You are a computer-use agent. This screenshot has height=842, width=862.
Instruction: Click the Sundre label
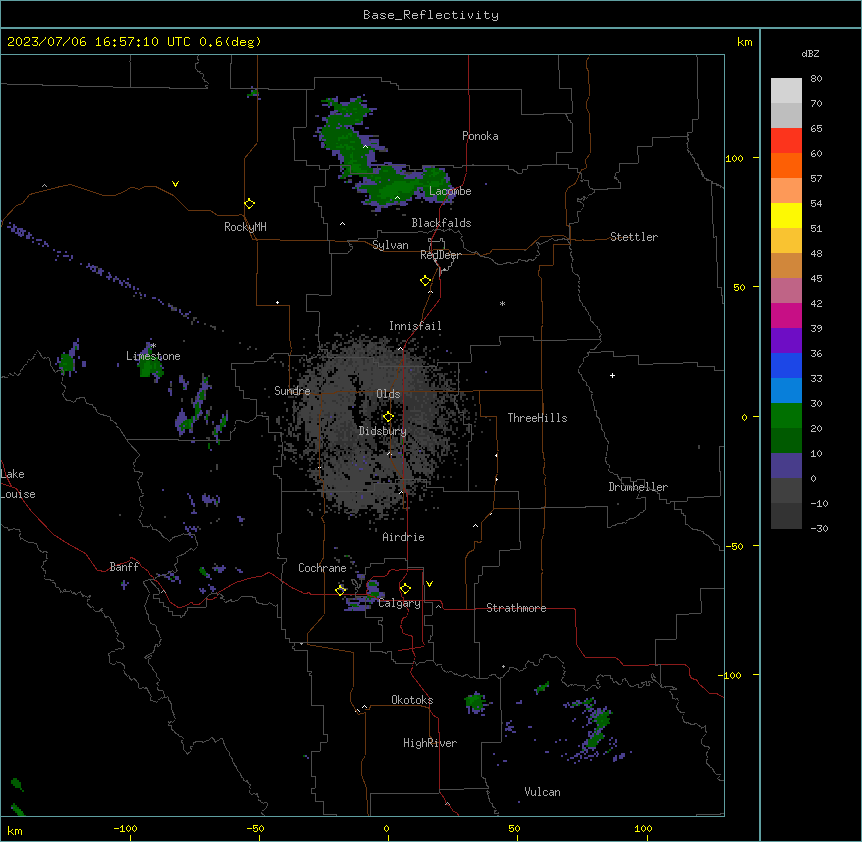tap(292, 391)
